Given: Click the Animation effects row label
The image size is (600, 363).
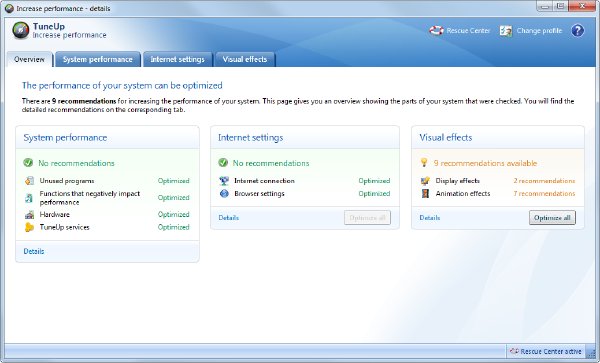Looking at the screenshot, I should [463, 194].
